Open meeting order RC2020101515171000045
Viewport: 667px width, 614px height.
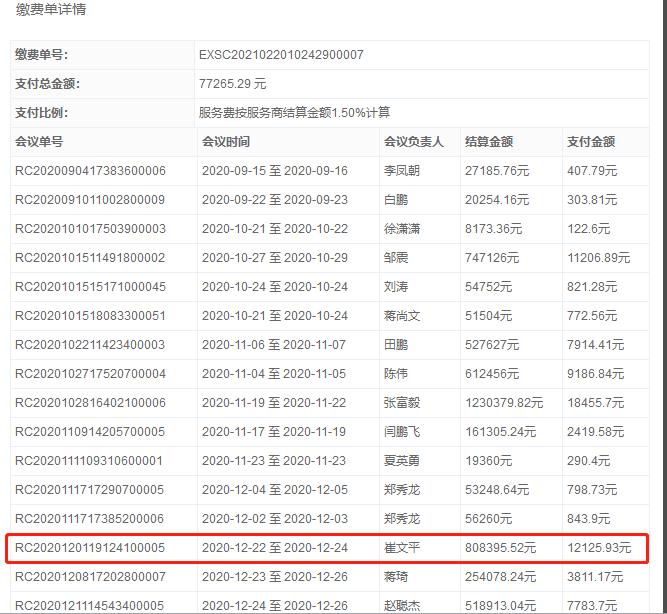[x=90, y=287]
